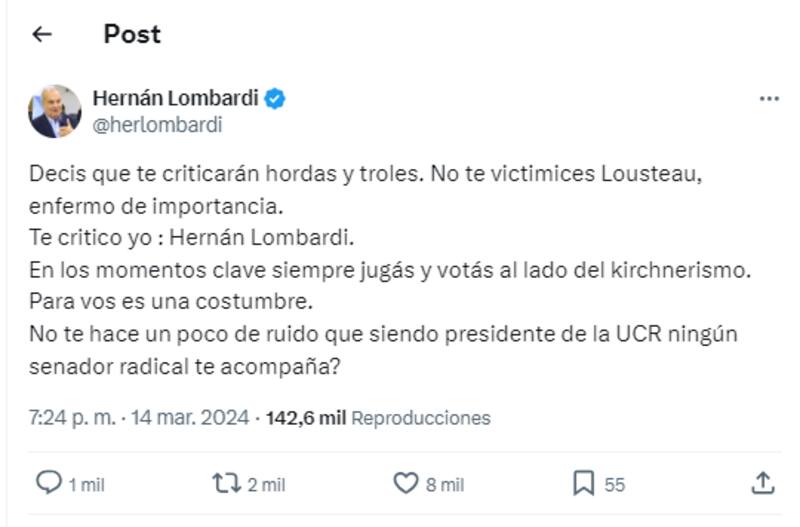Open the @herlombardi handle link
The width and height of the screenshot is (800, 527).
pyautogui.click(x=157, y=125)
